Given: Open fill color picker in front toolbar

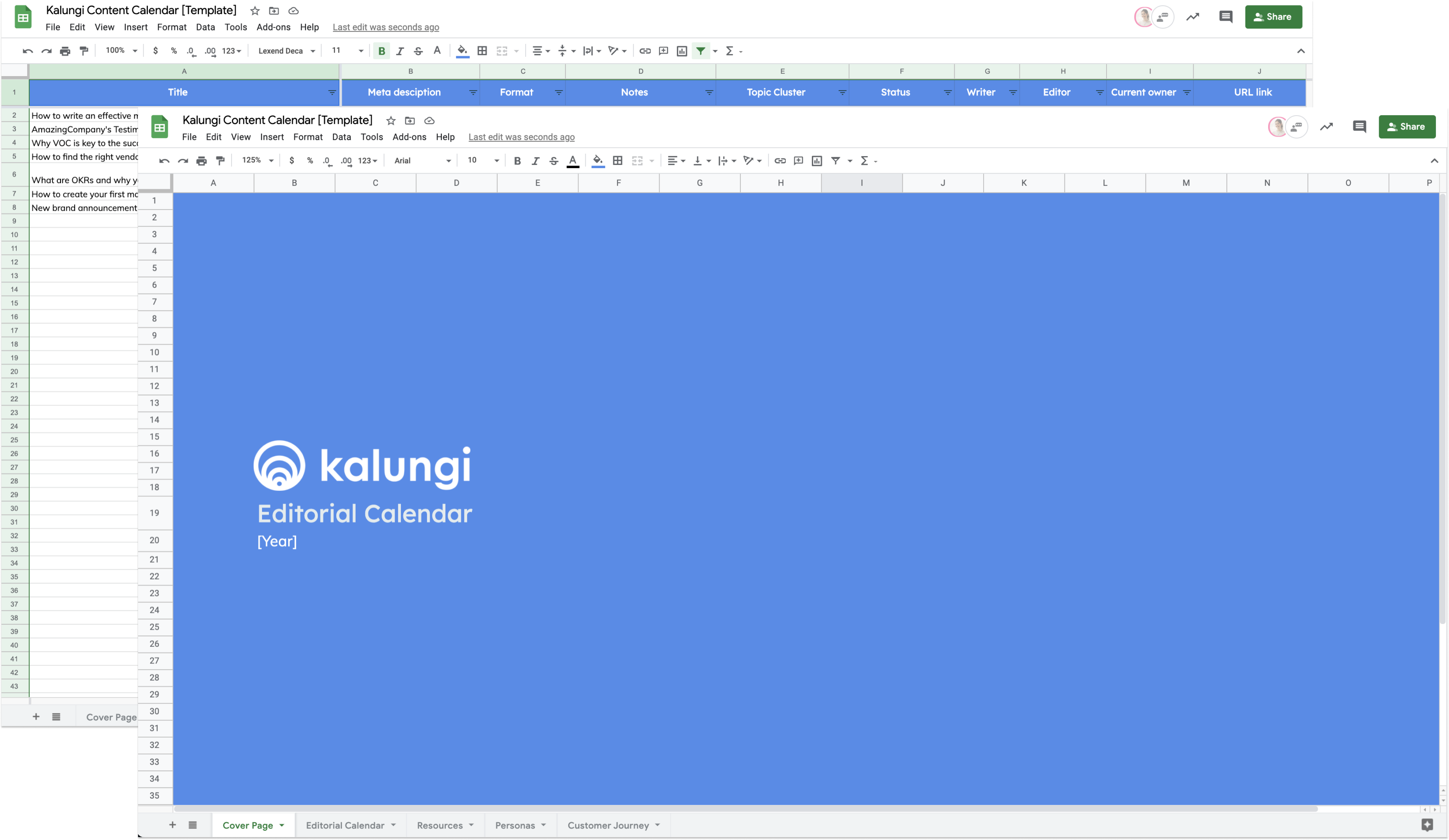Looking at the screenshot, I should click(598, 161).
